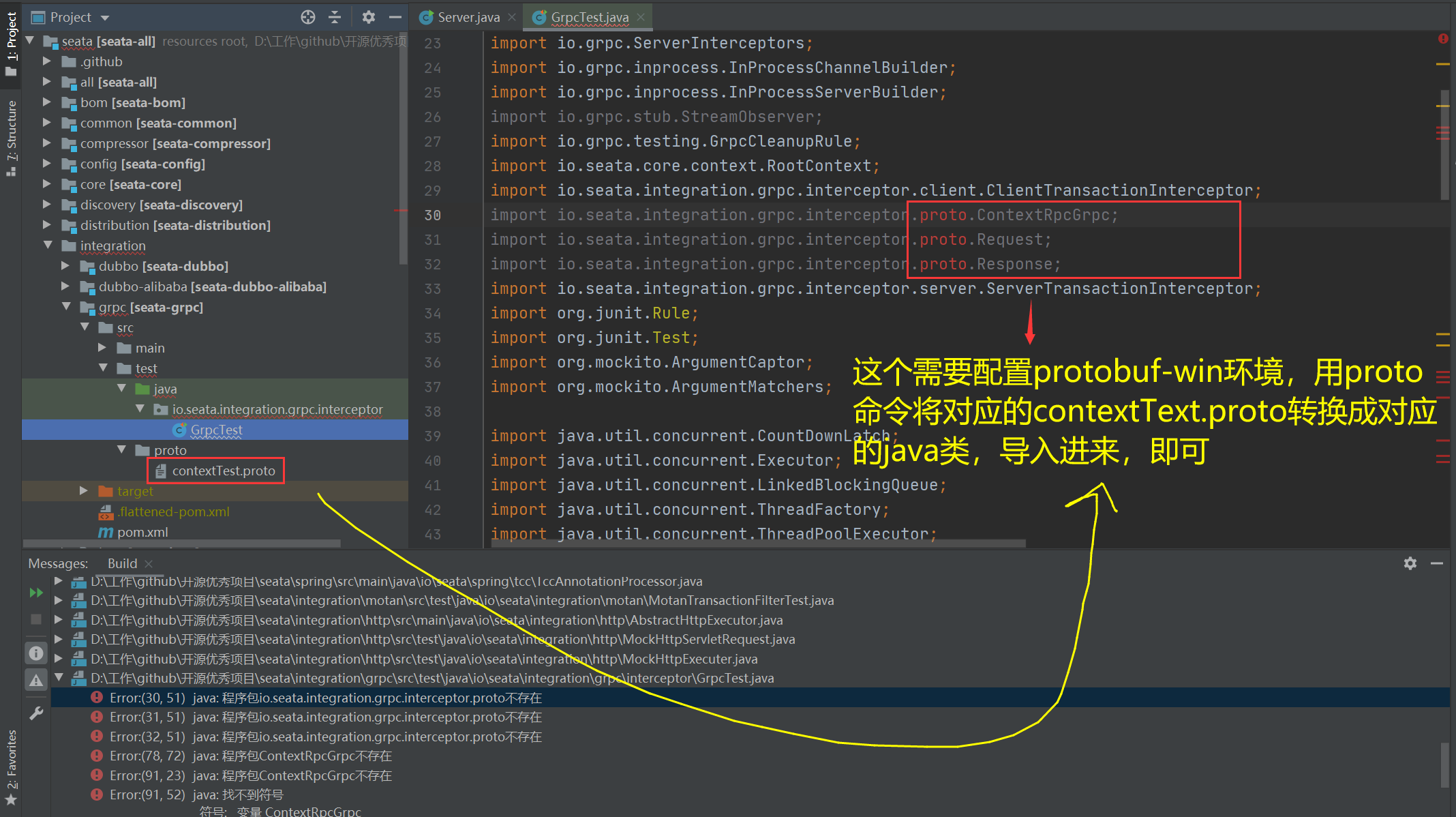Switch to the Server.java tab
Image resolution: width=1456 pixels, height=817 pixels.
coord(468,17)
